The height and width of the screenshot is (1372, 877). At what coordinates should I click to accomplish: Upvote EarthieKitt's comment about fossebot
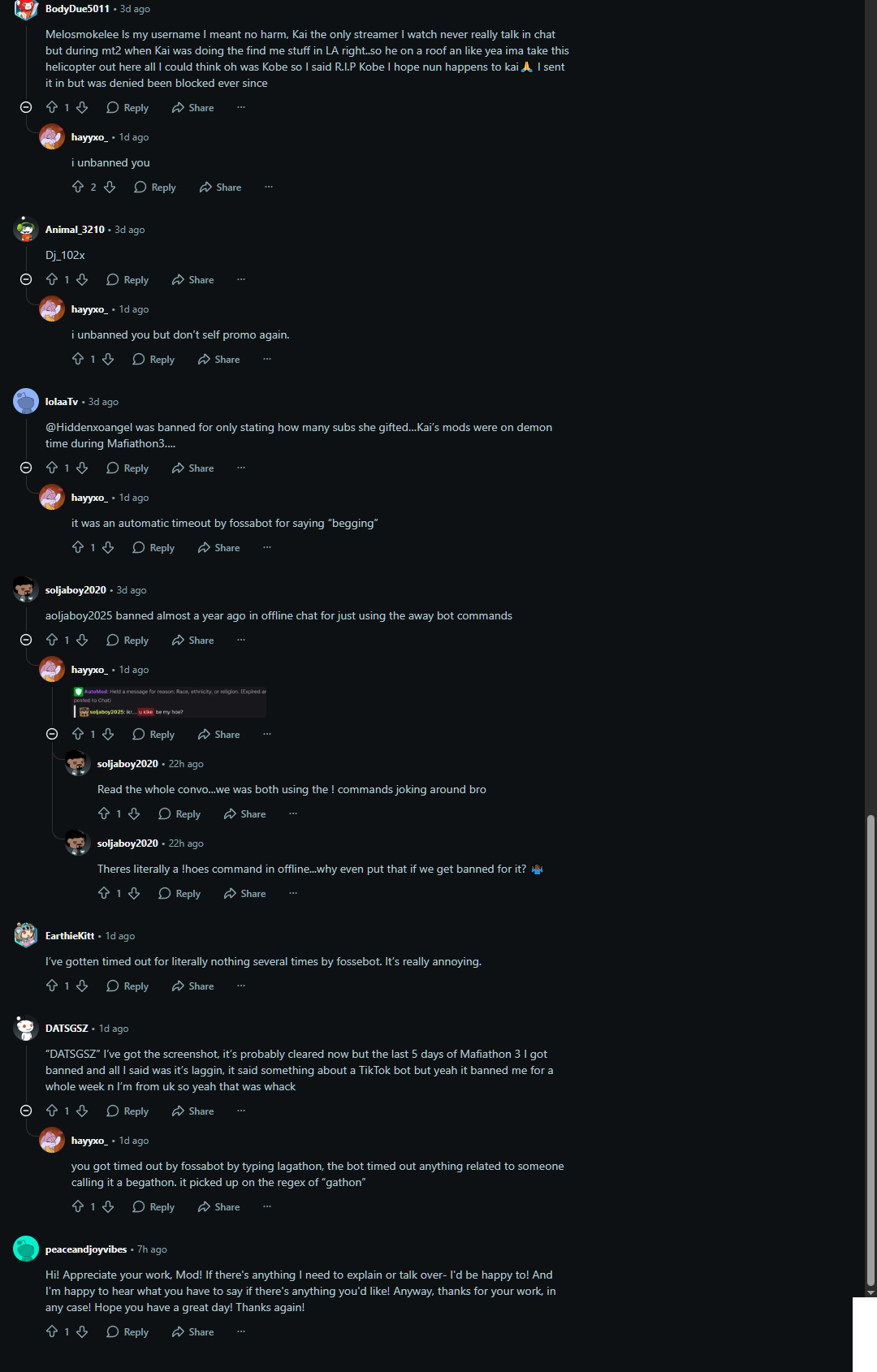(52, 986)
